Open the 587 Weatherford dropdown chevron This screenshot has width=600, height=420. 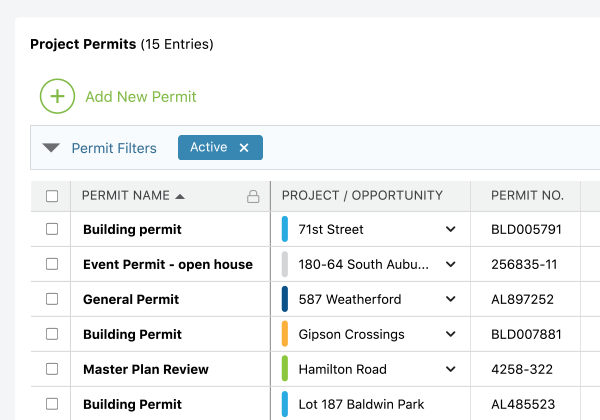click(451, 299)
